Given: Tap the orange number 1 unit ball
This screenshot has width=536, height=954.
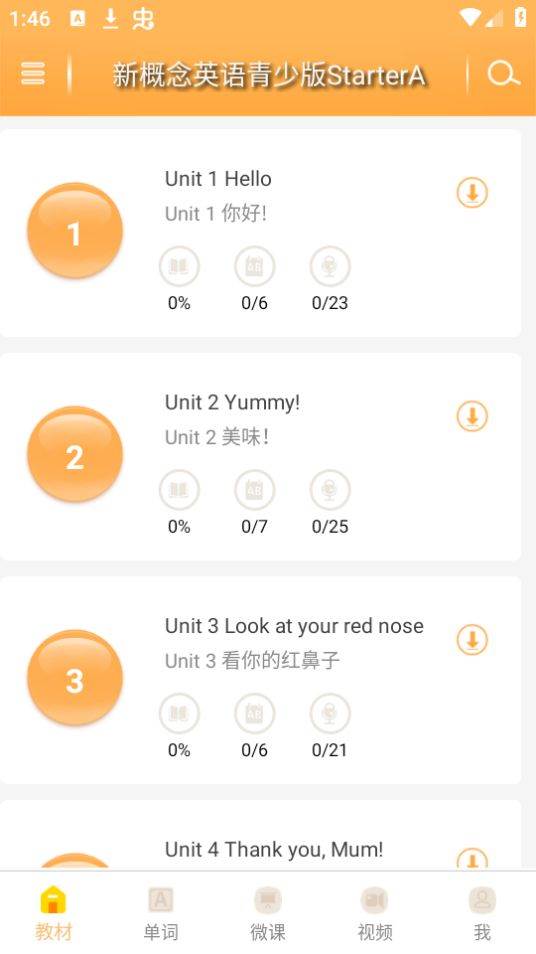Looking at the screenshot, I should 75,231.
